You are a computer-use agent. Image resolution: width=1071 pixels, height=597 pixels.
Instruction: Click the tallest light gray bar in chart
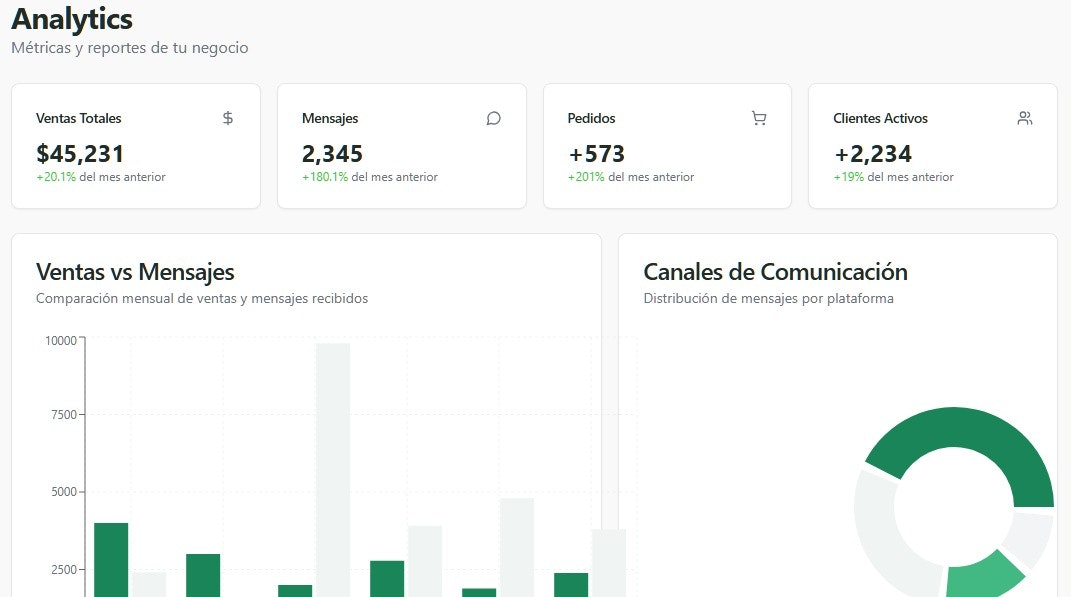click(x=333, y=470)
